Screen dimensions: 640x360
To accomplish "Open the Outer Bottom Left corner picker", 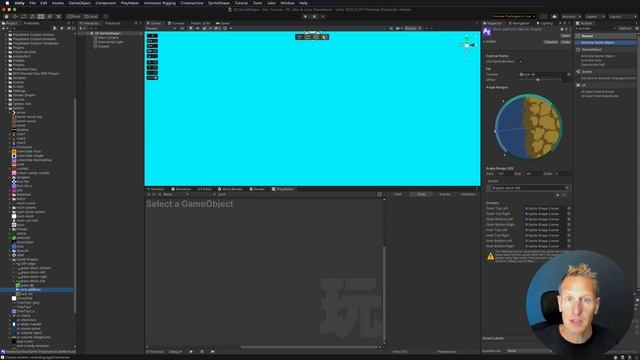I will pyautogui.click(x=569, y=219).
